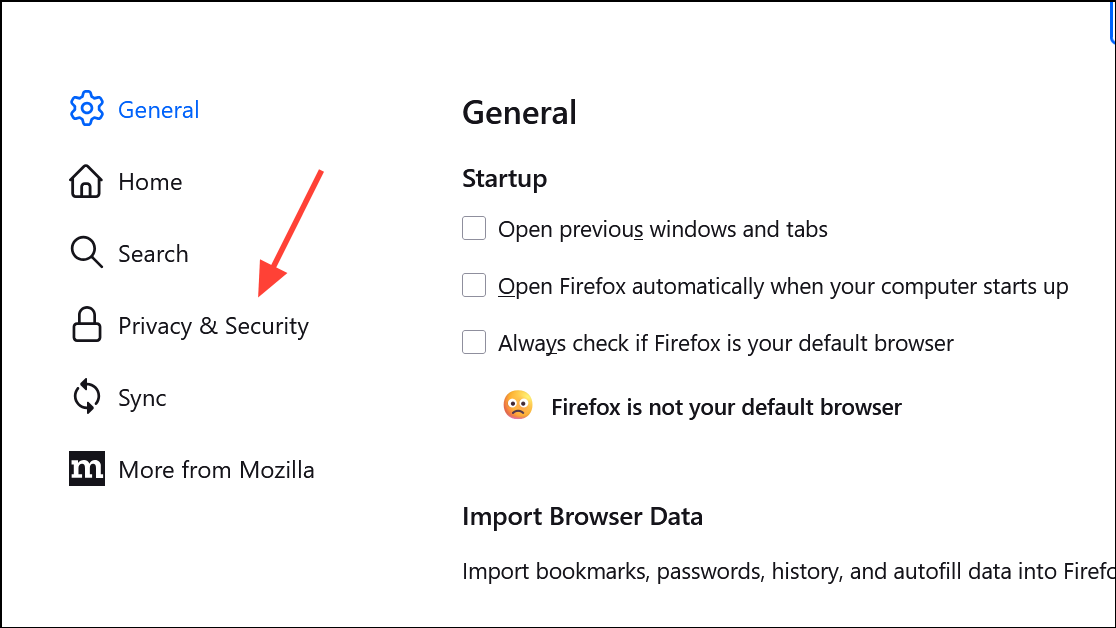The height and width of the screenshot is (628, 1116).
Task: Click the circular arrows Sync icon
Action: point(86,398)
